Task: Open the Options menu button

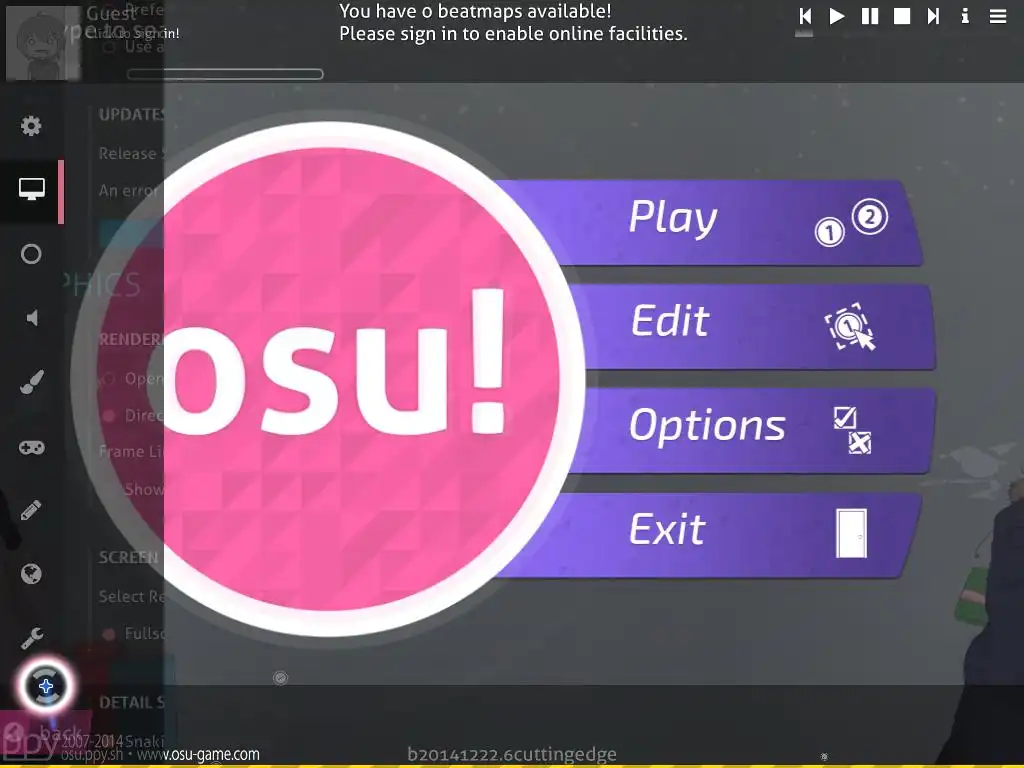Action: [x=751, y=431]
